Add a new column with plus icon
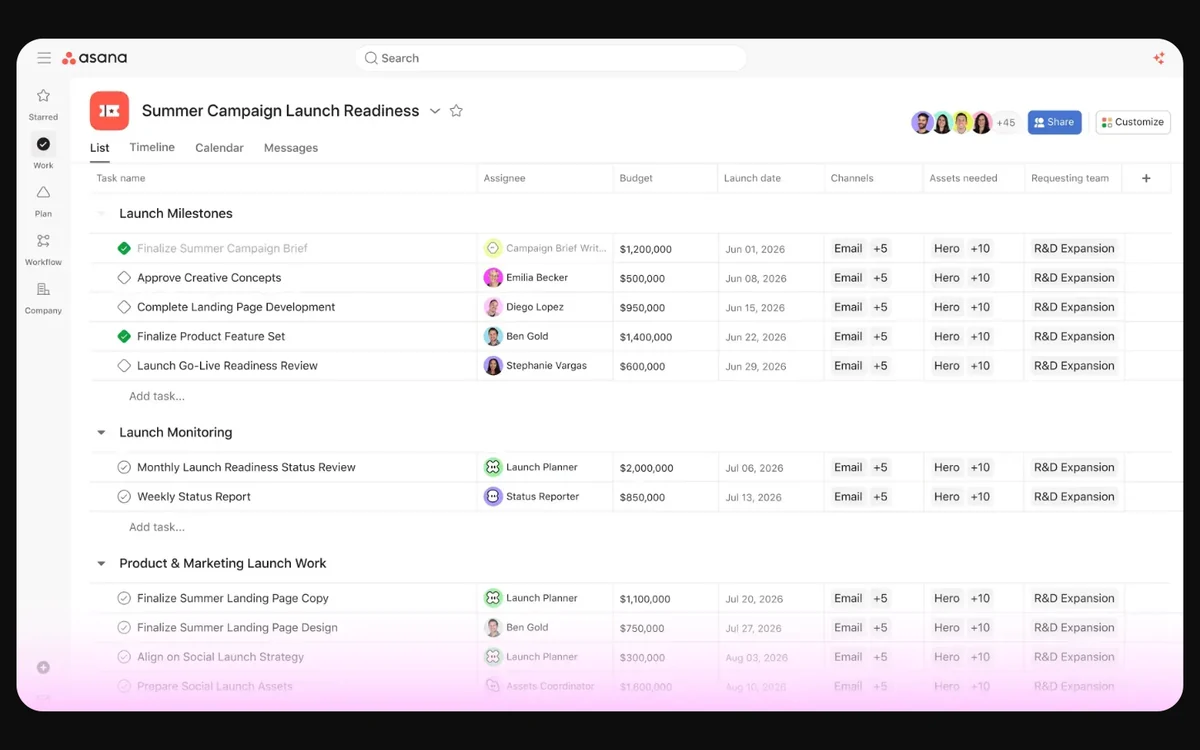The height and width of the screenshot is (750, 1200). 1146,178
